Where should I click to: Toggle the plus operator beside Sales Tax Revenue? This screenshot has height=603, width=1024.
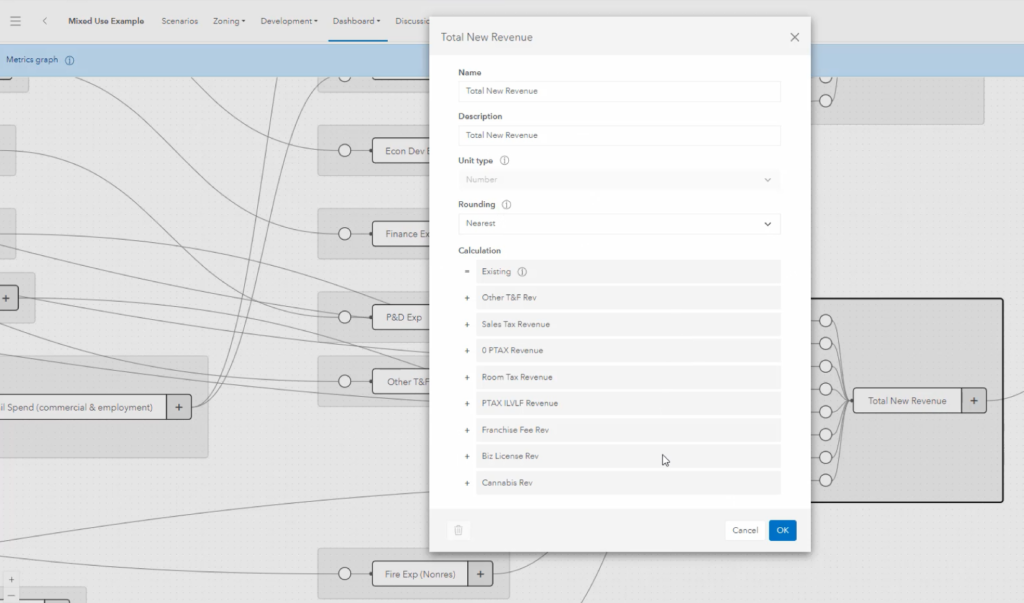[x=467, y=324]
